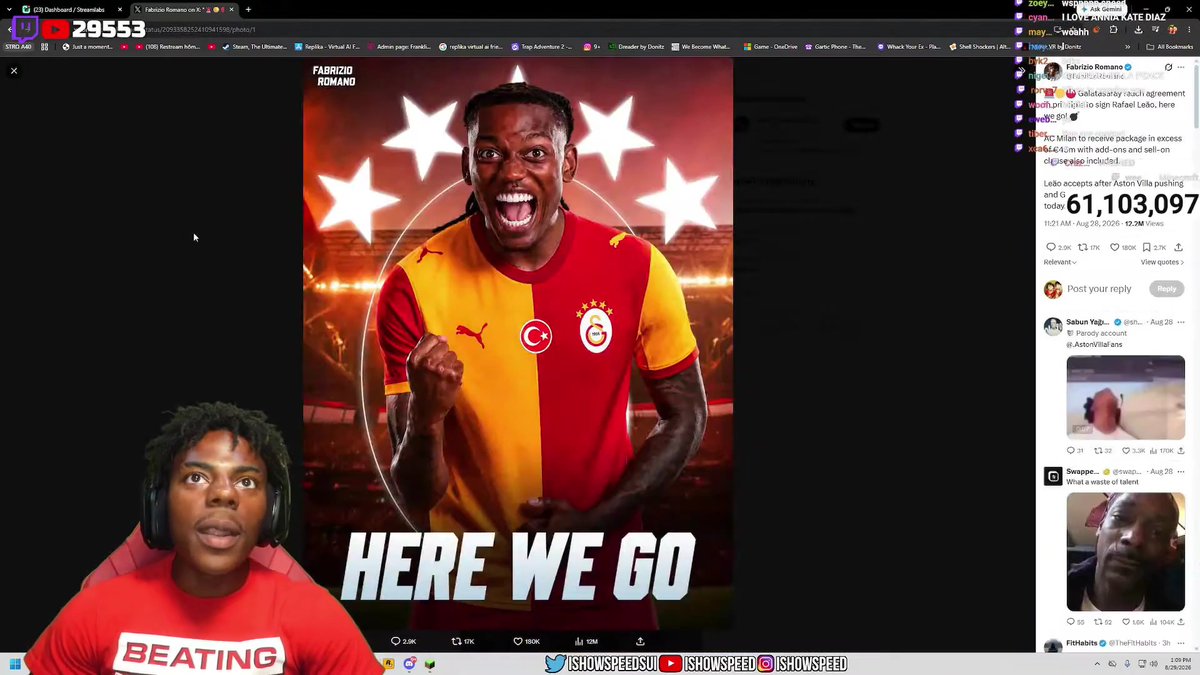1200x675 pixels.
Task: Click the Grok icon on Fabrizio tweet
Action: pos(1168,68)
